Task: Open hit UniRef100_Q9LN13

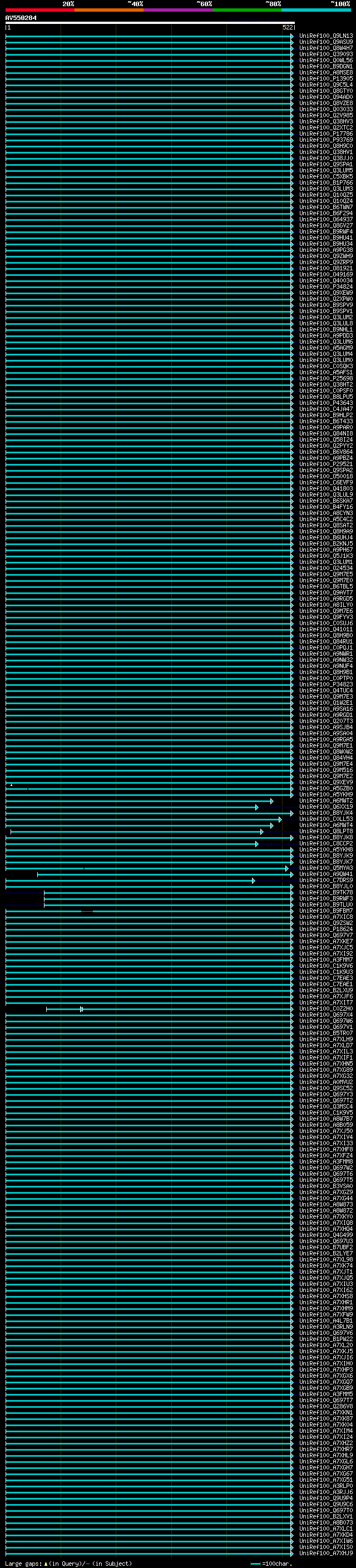Action: click(x=325, y=36)
